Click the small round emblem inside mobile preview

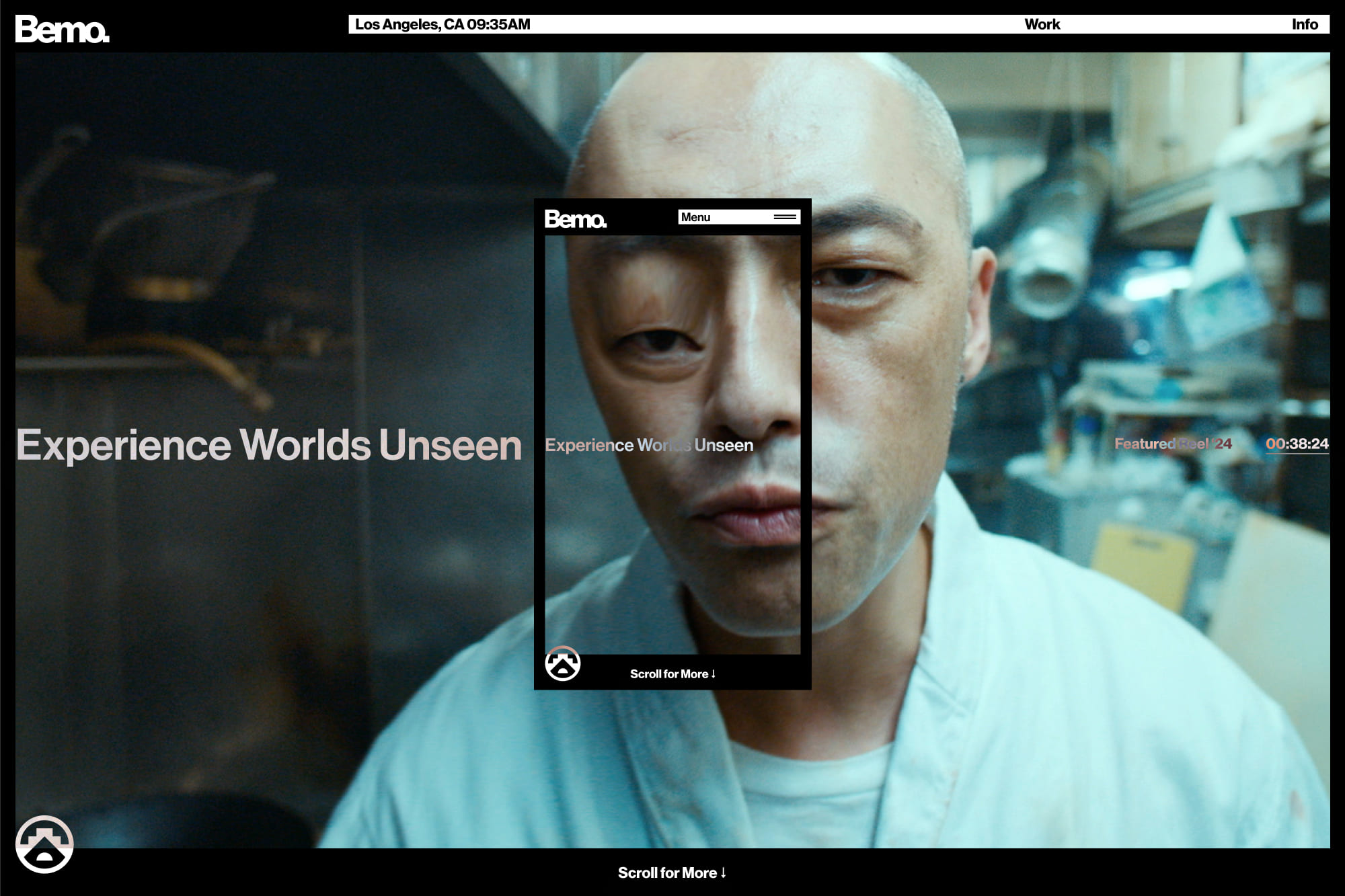(562, 664)
